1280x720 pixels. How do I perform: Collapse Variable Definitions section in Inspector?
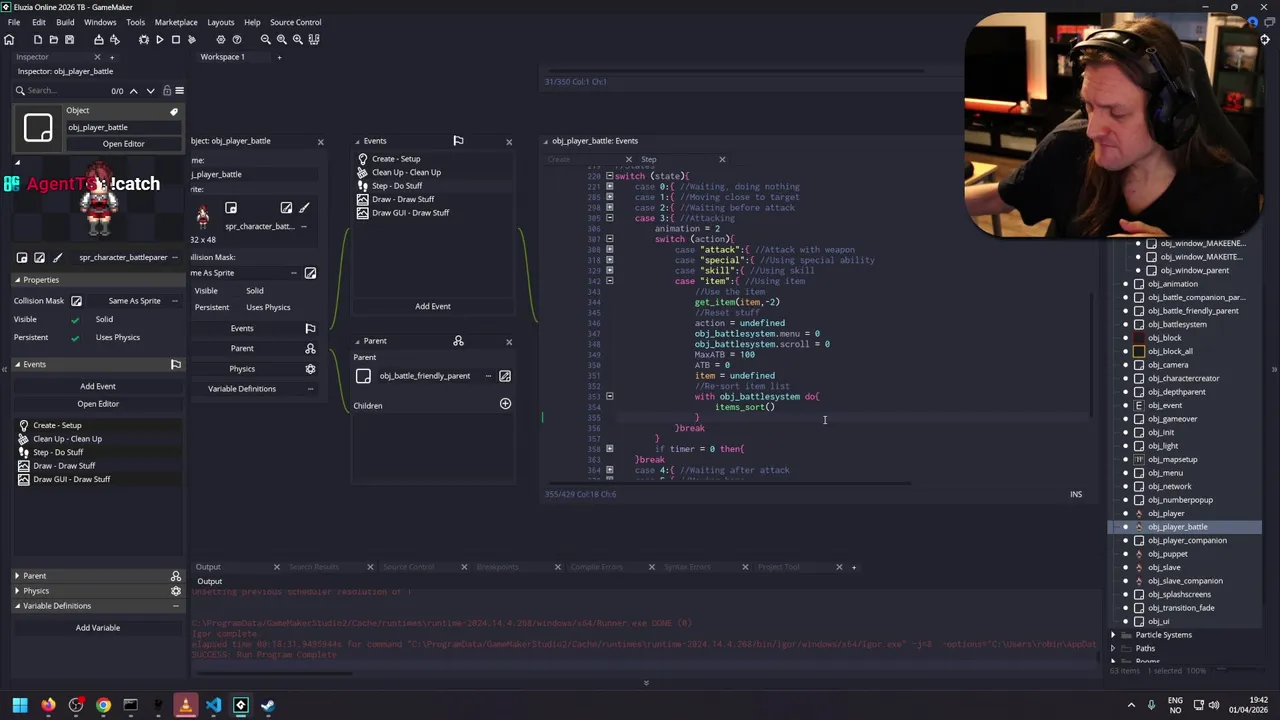click(x=17, y=606)
